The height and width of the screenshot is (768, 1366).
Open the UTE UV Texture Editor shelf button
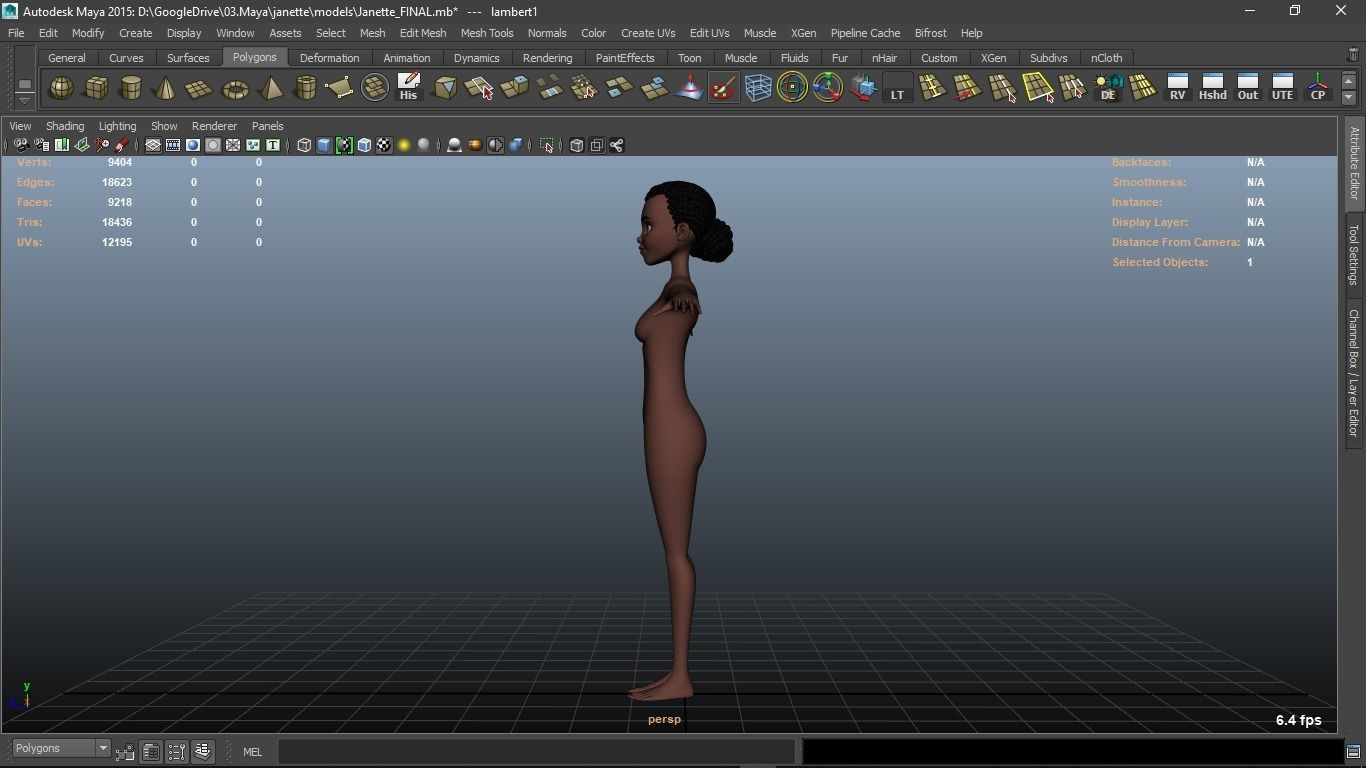[1283, 88]
